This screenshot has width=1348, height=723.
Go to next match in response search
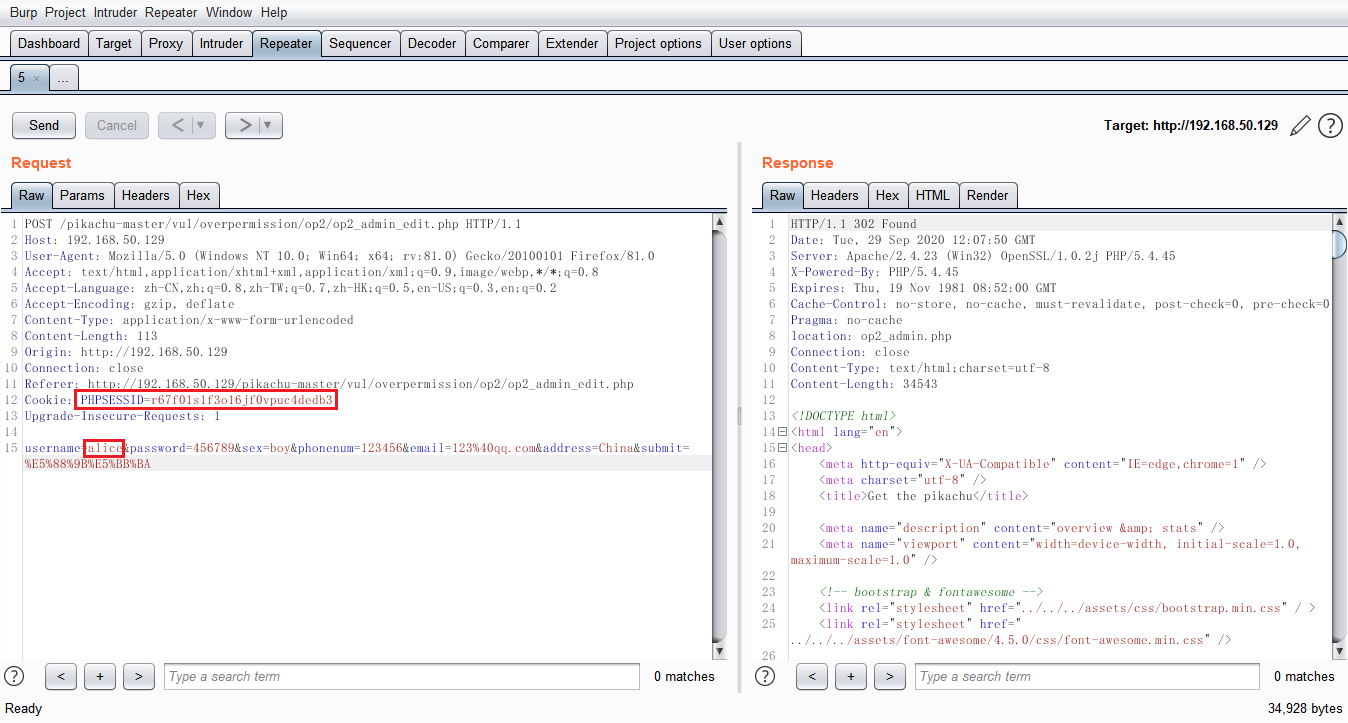tap(889, 677)
